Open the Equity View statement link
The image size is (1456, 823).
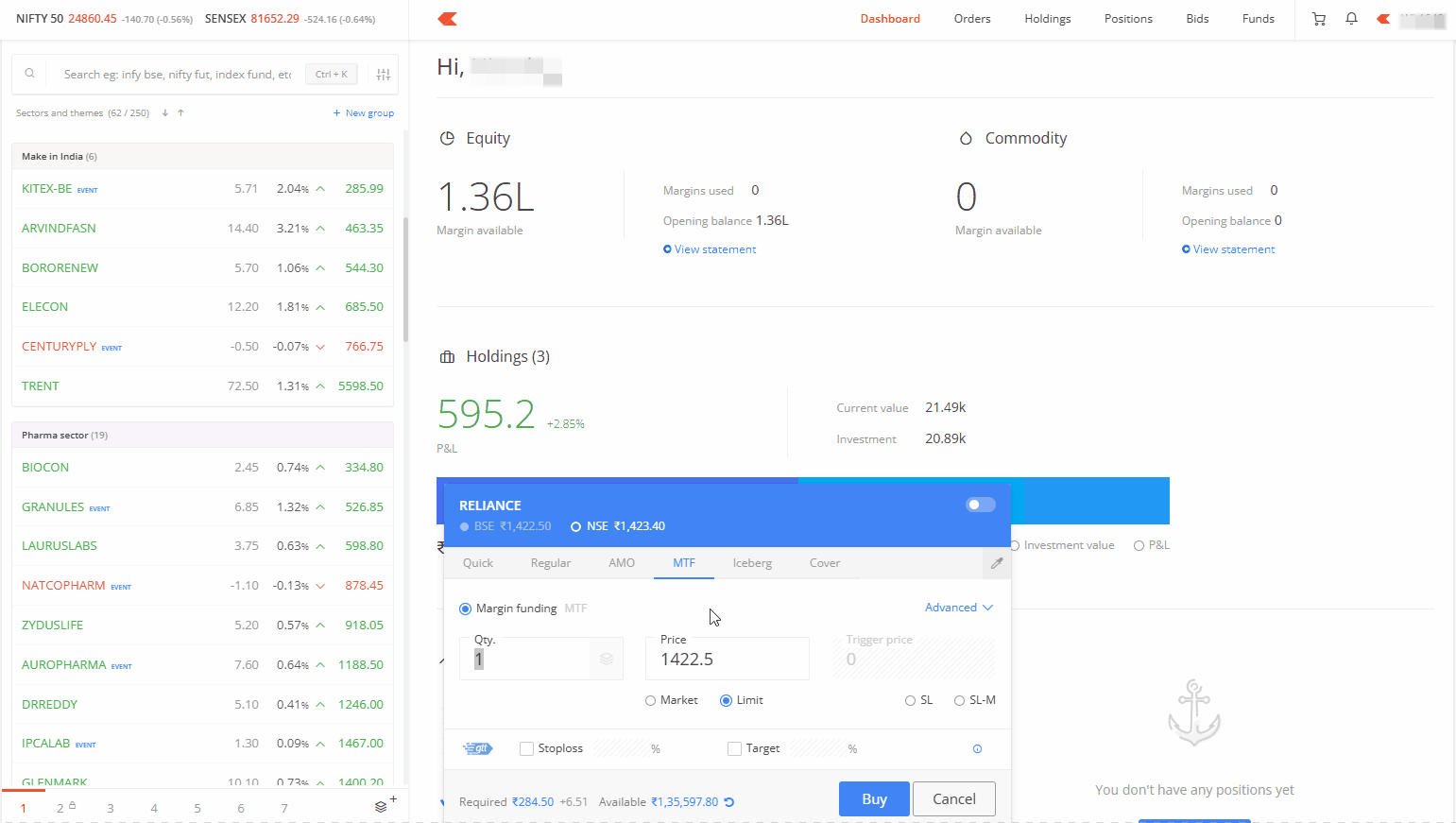710,249
